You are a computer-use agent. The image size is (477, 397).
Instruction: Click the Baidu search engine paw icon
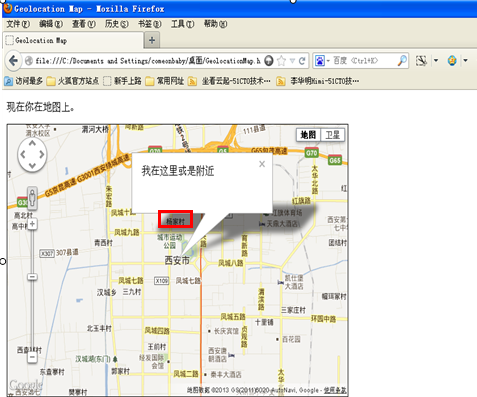(320, 61)
